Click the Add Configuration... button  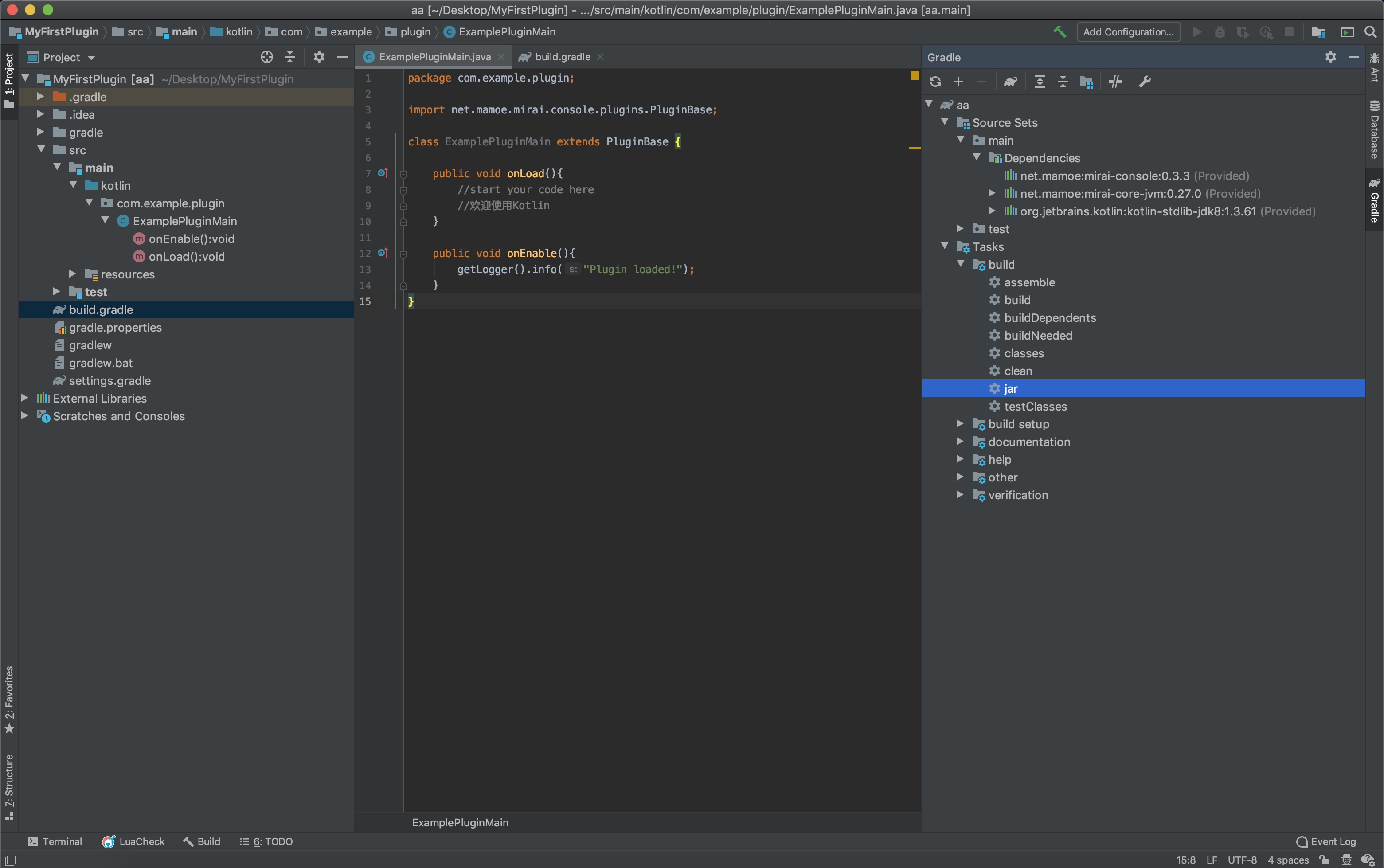pyautogui.click(x=1128, y=31)
